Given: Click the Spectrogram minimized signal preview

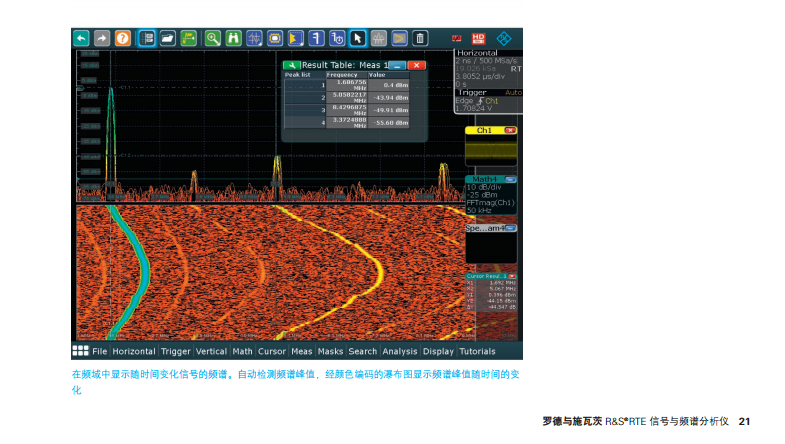Looking at the screenshot, I should point(491,247).
